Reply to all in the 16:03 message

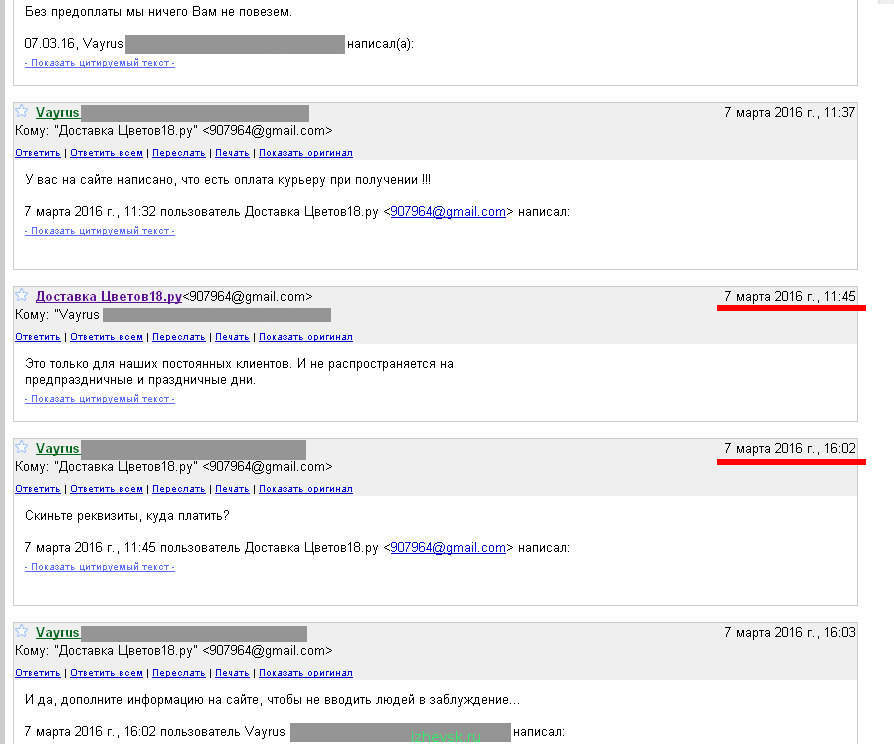coord(107,673)
